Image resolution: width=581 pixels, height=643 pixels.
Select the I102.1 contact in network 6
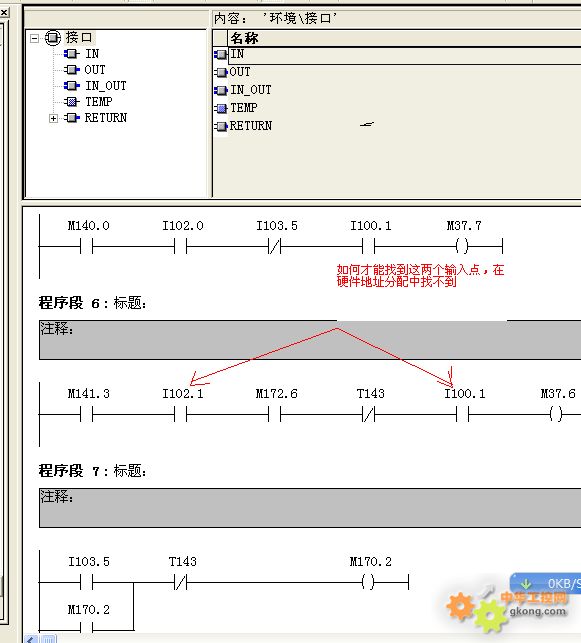pyautogui.click(x=181, y=415)
